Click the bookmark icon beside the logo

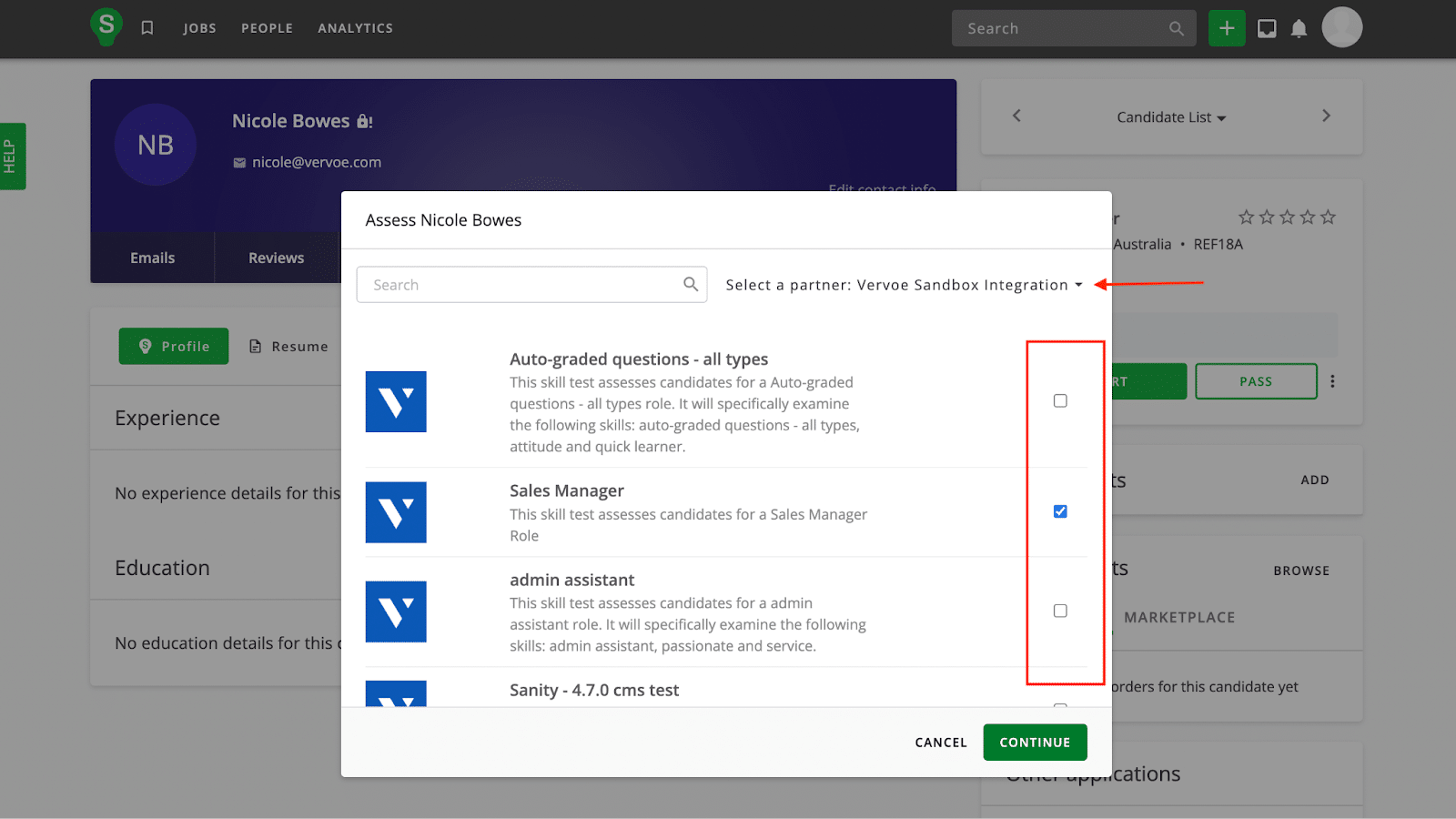click(147, 27)
